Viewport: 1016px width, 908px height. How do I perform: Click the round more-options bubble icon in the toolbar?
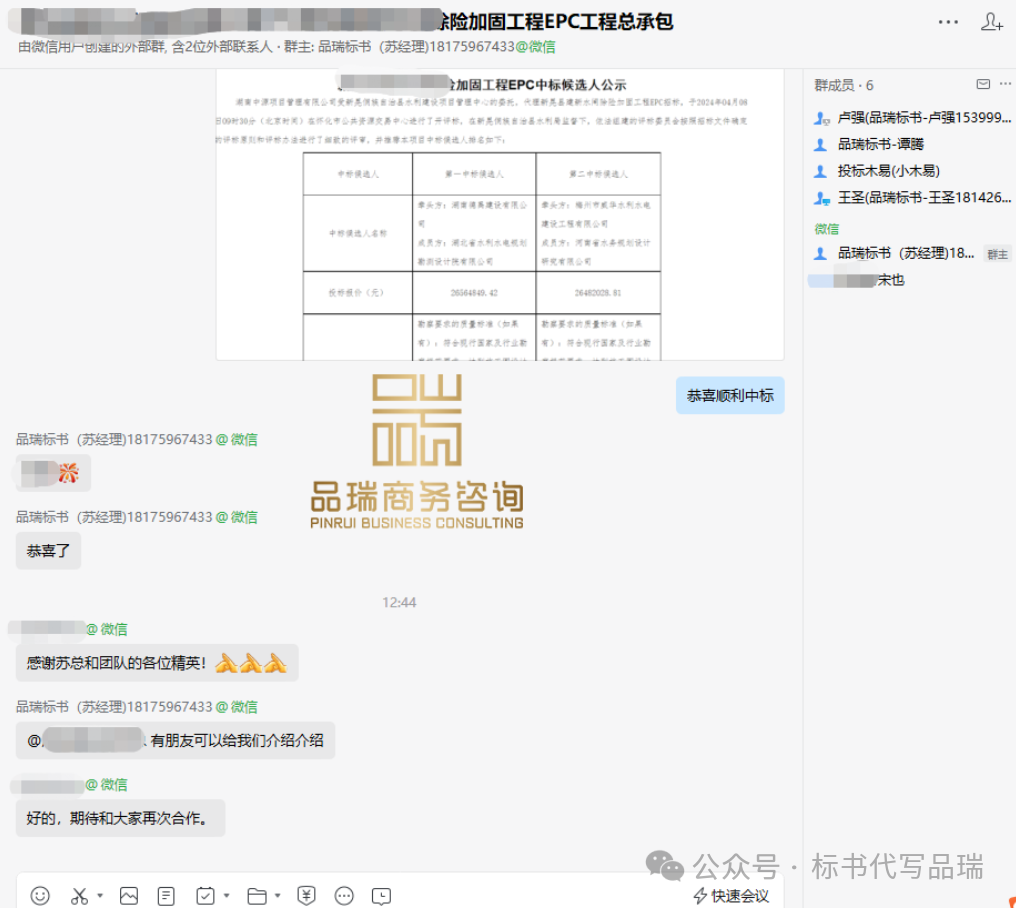click(x=344, y=896)
